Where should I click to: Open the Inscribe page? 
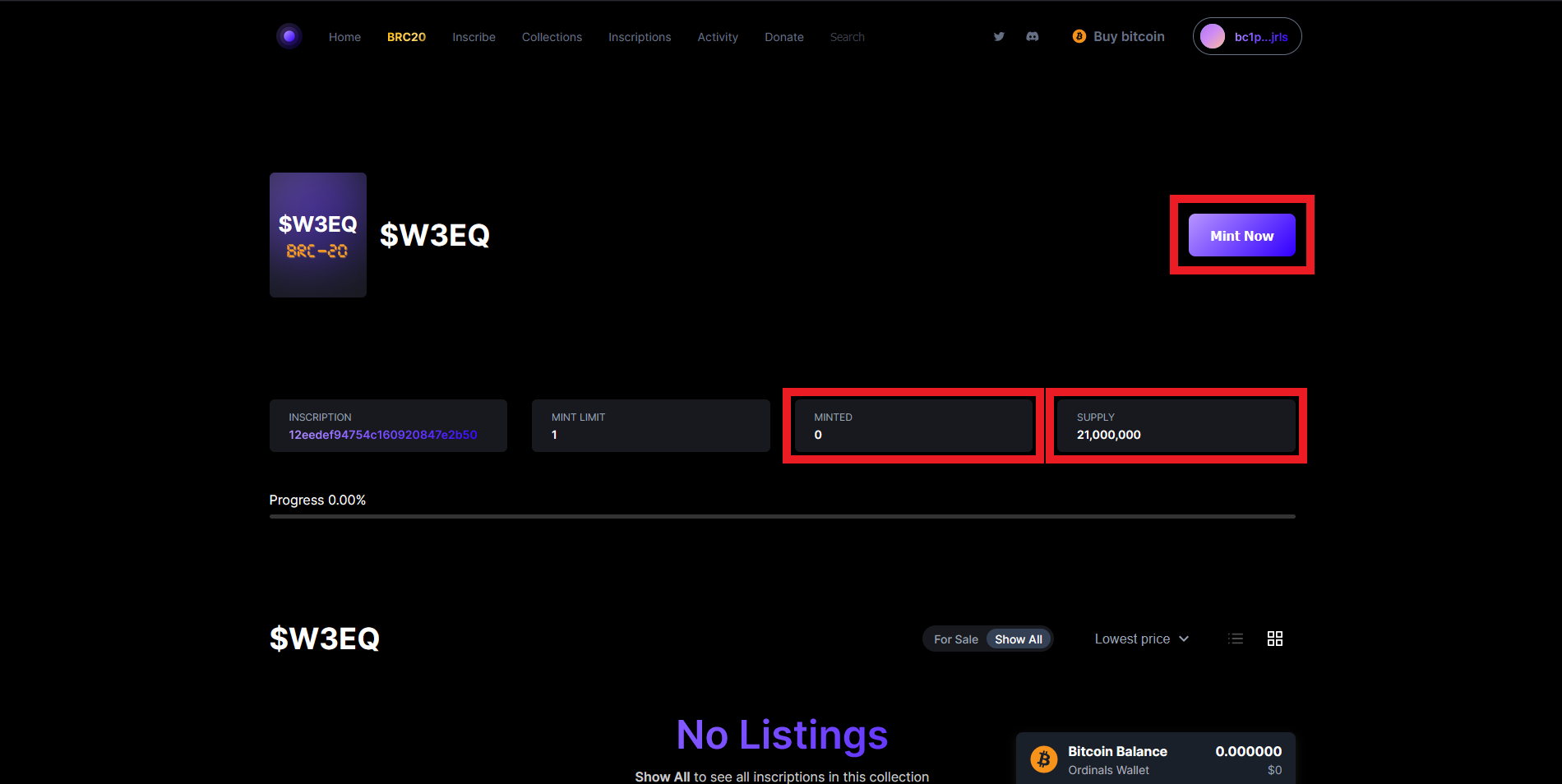474,37
